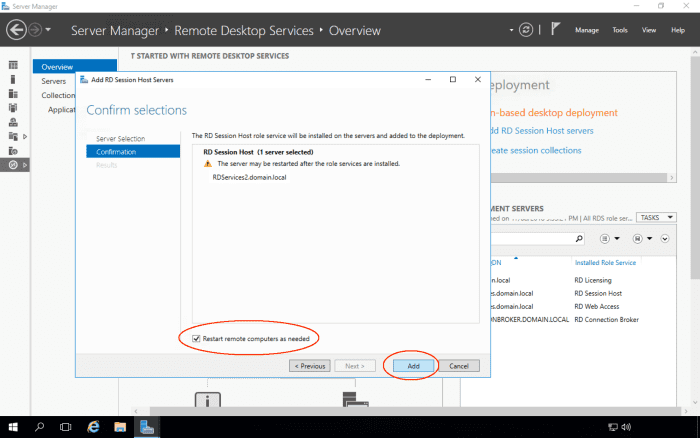This screenshot has width=700, height=438.
Task: Click Add RD Session Host servers link
Action: 542,131
